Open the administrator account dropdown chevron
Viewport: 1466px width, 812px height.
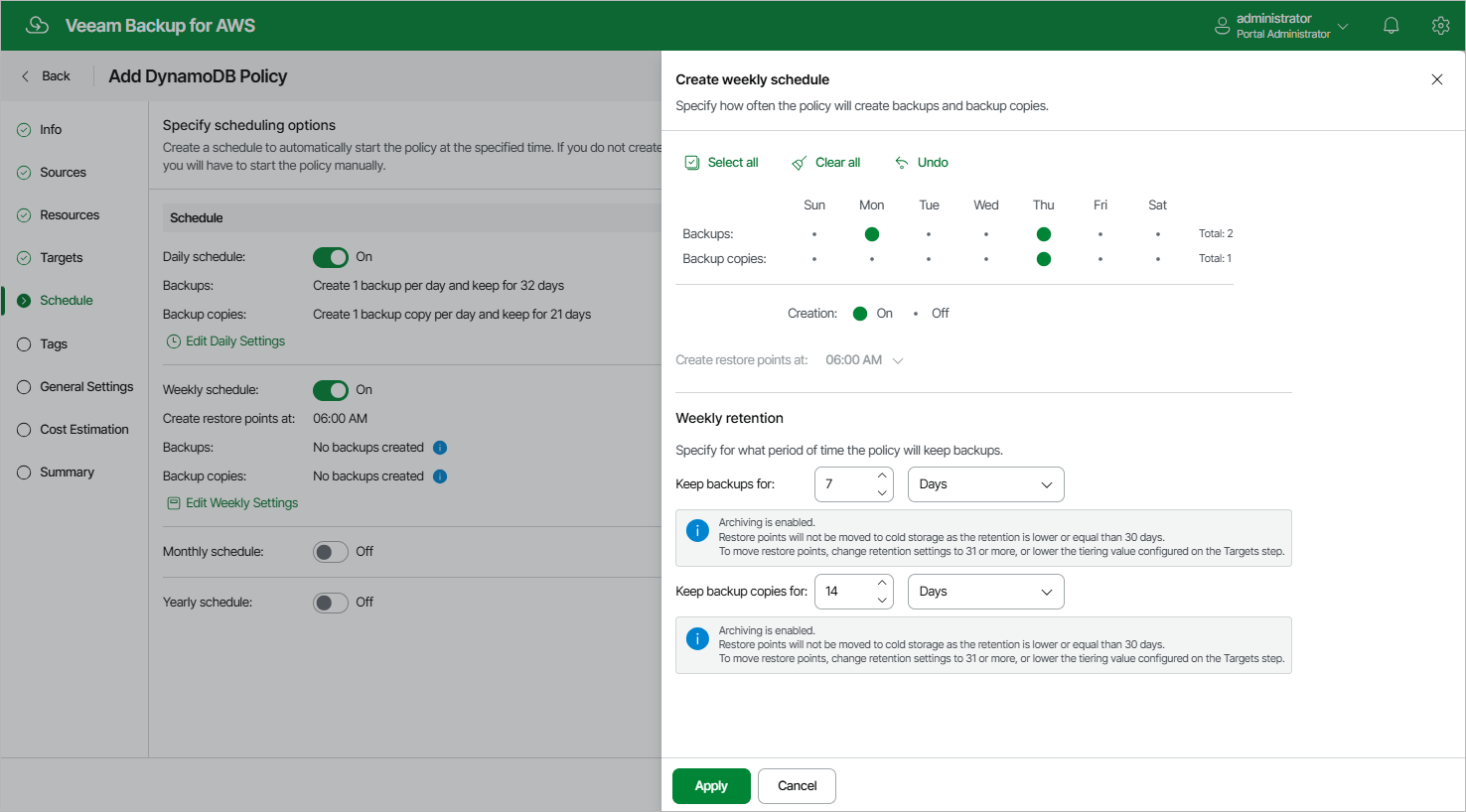coord(1343,27)
